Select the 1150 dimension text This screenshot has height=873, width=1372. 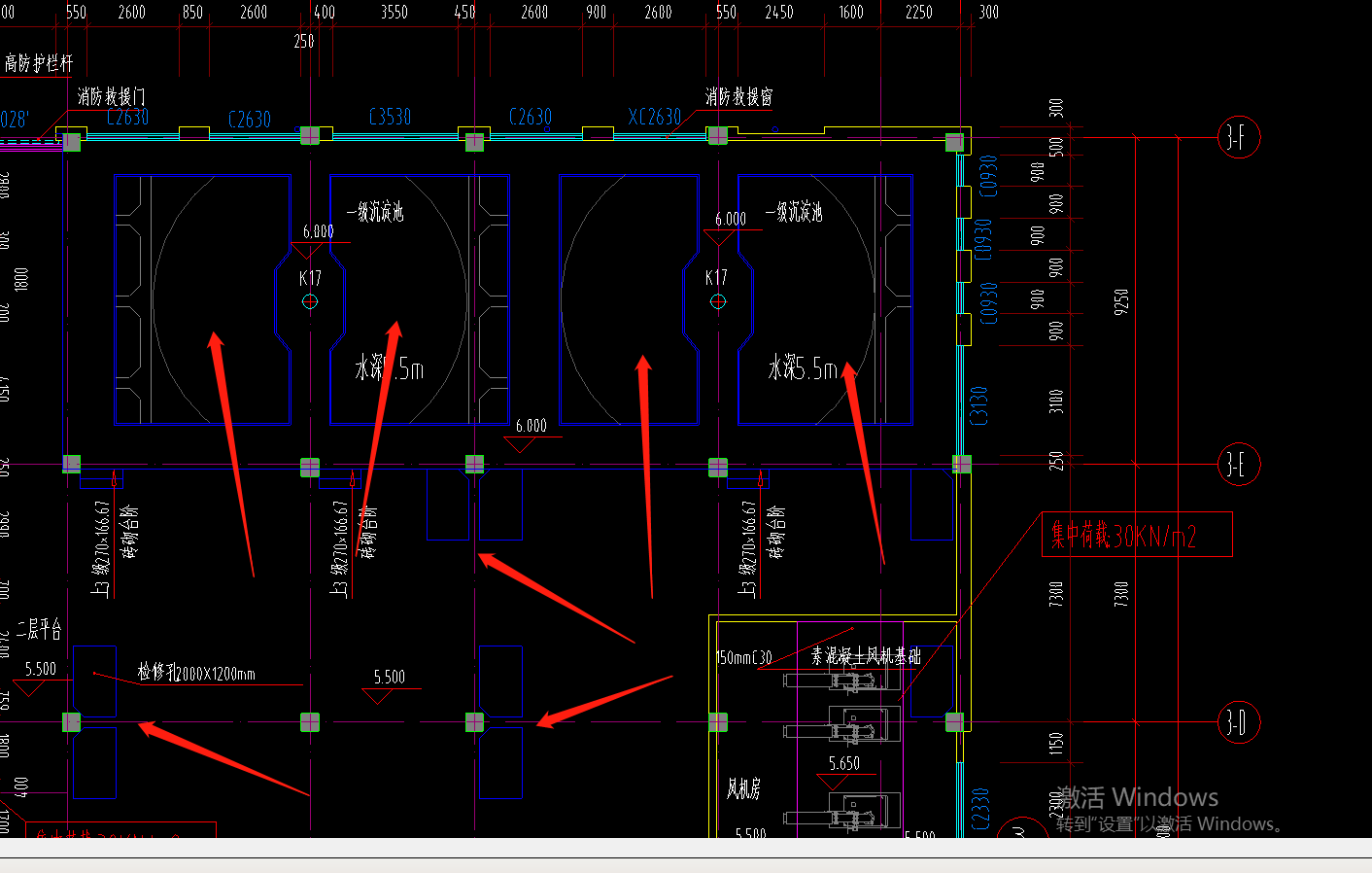coord(1057,744)
